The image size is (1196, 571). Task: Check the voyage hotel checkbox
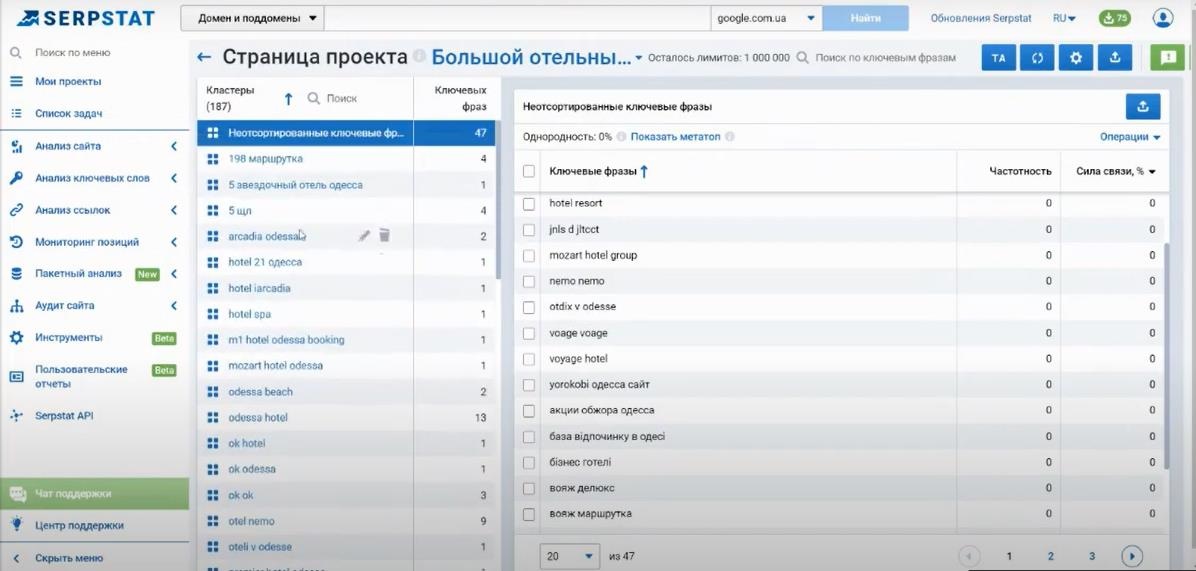pyautogui.click(x=529, y=359)
